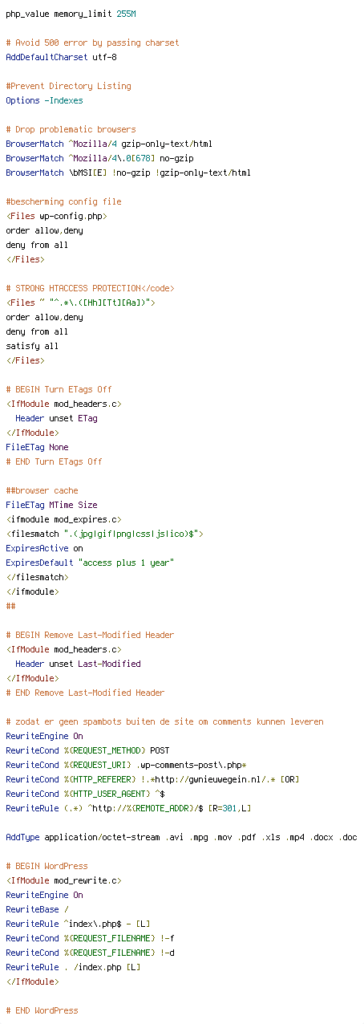Select the Options -Indexes line
Viewport: 364px width, 1024px height.
44,101
